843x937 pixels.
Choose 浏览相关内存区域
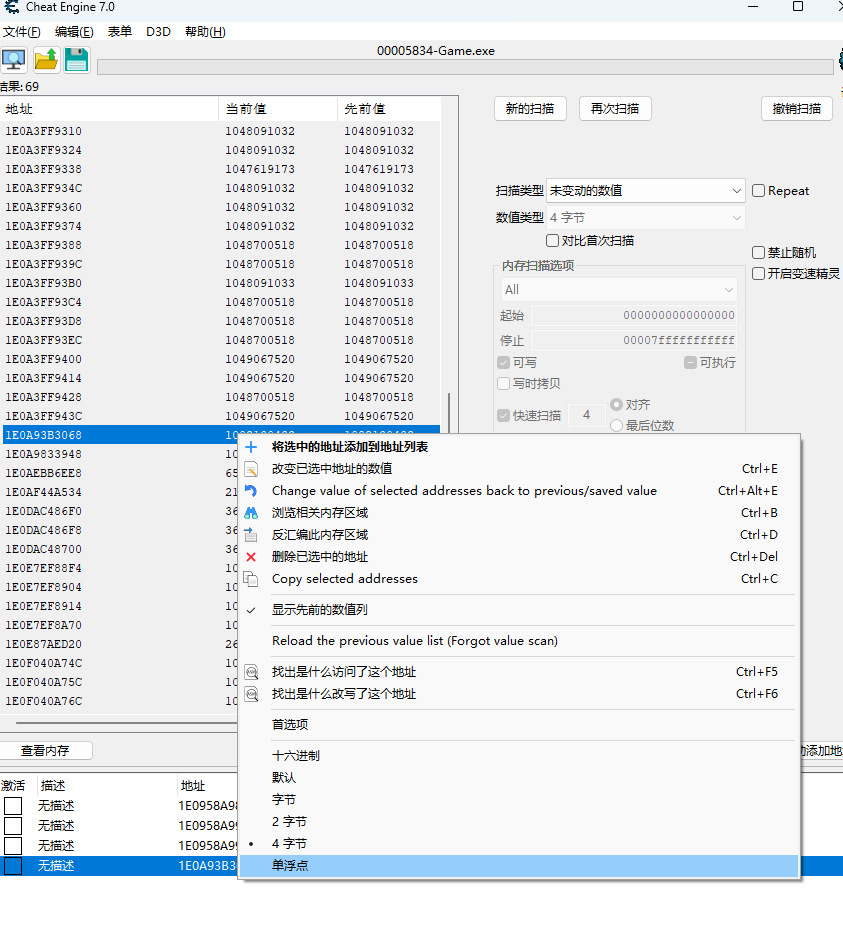pyautogui.click(x=519, y=513)
